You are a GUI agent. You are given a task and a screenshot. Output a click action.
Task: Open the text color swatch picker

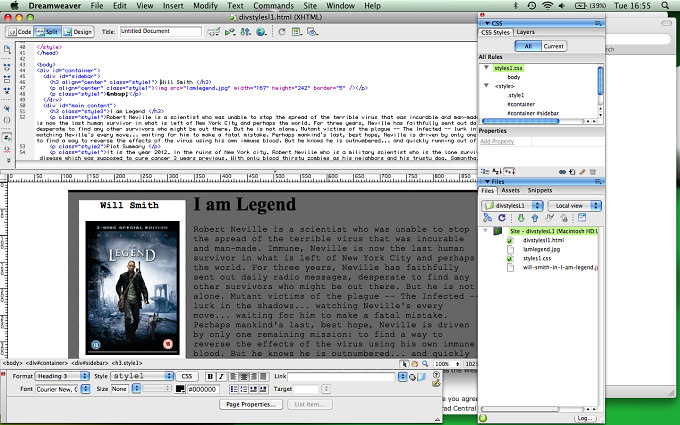[180, 389]
